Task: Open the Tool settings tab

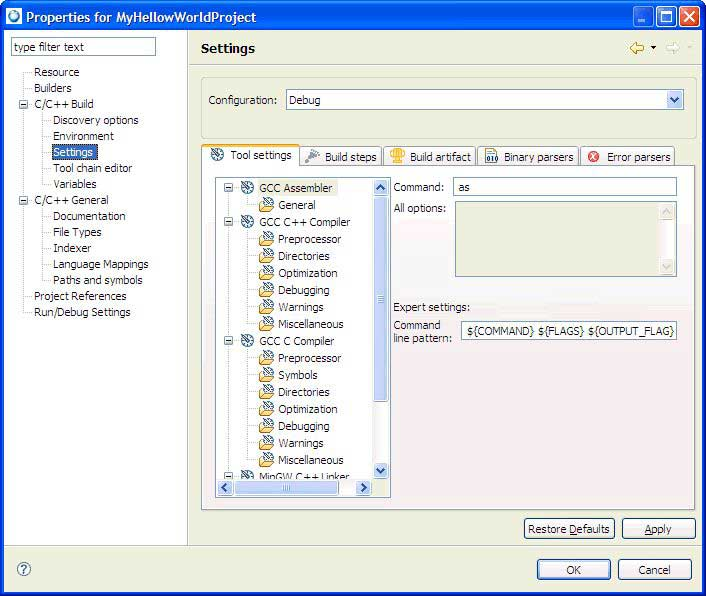Action: [x=250, y=155]
